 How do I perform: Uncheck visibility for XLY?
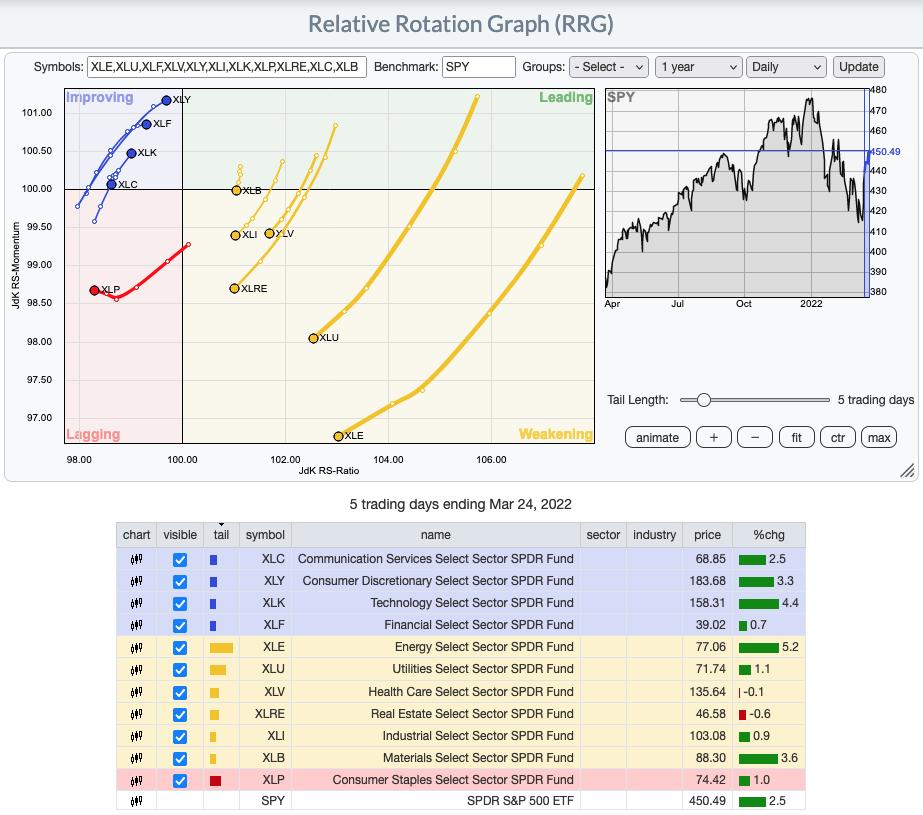pyautogui.click(x=180, y=582)
